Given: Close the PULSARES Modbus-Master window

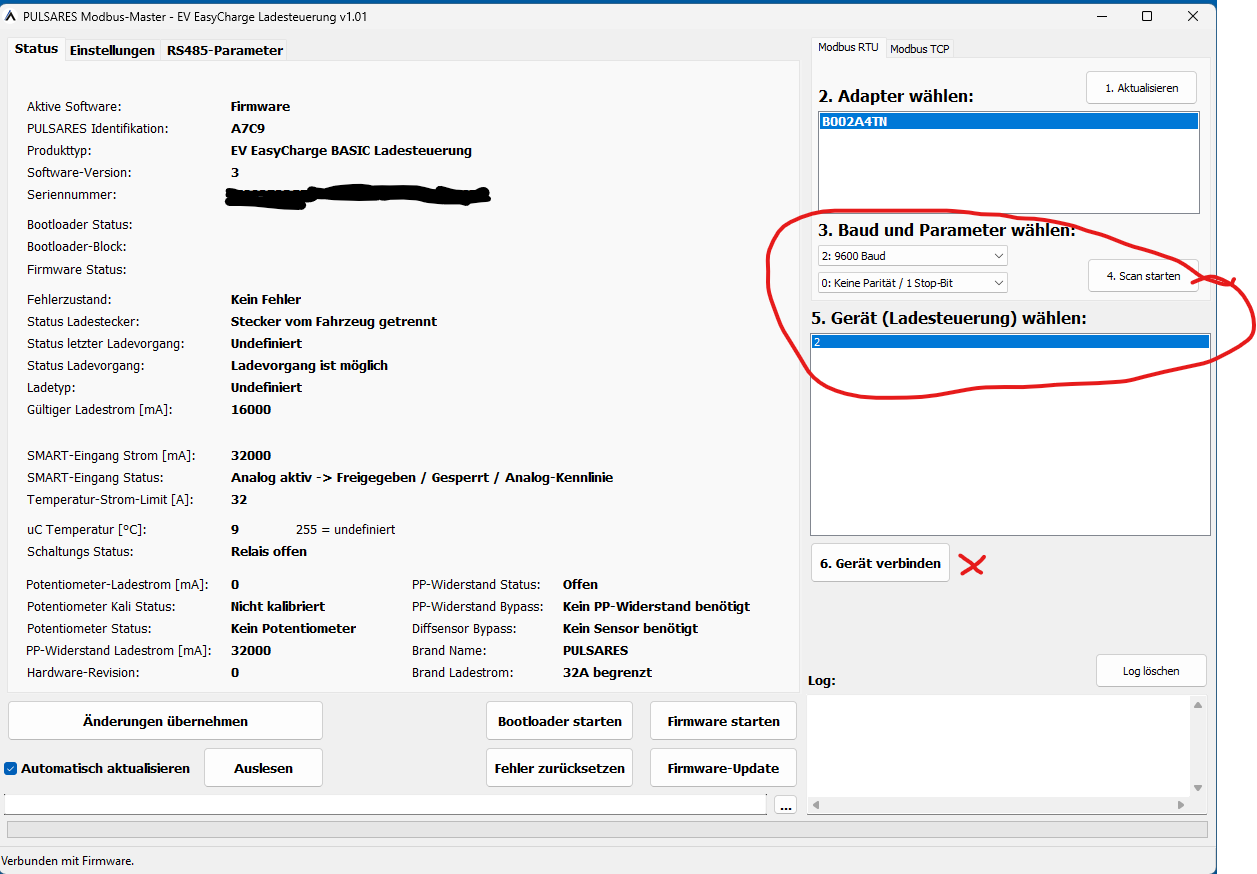Looking at the screenshot, I should click(x=1193, y=16).
